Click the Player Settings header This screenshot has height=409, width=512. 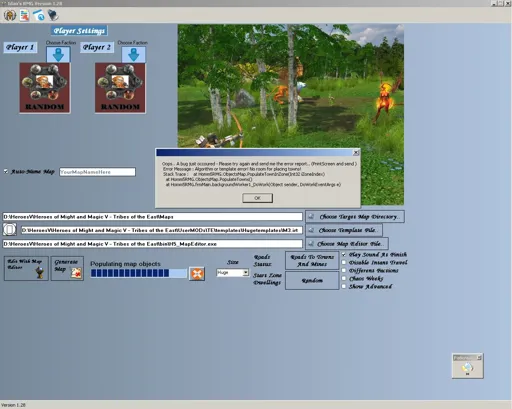(79, 31)
